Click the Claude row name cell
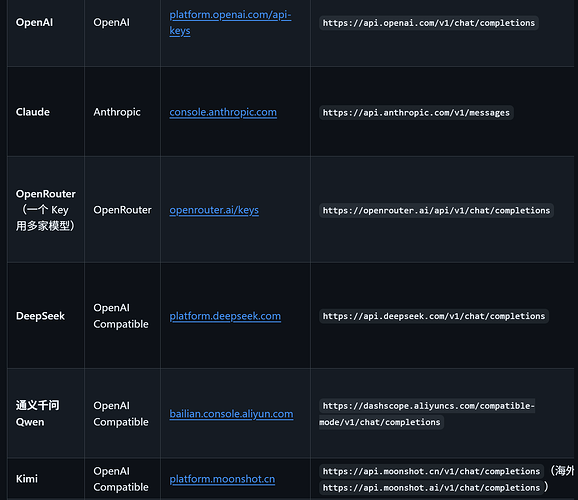Viewport: 578px width, 500px height. coord(46,112)
